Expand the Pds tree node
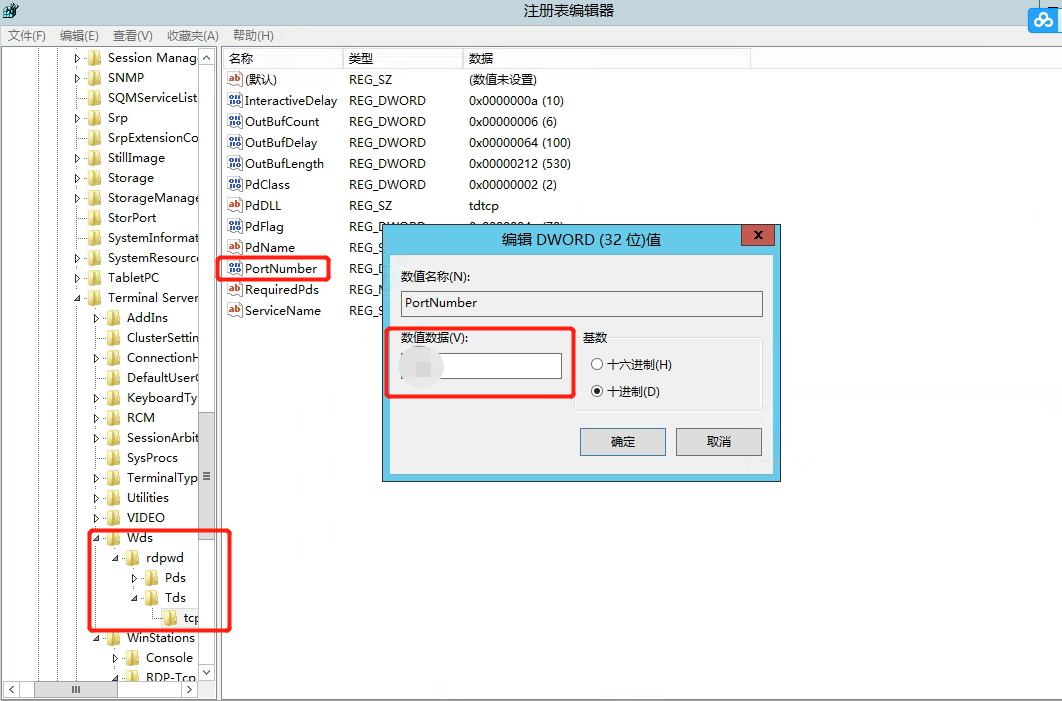 [x=134, y=578]
